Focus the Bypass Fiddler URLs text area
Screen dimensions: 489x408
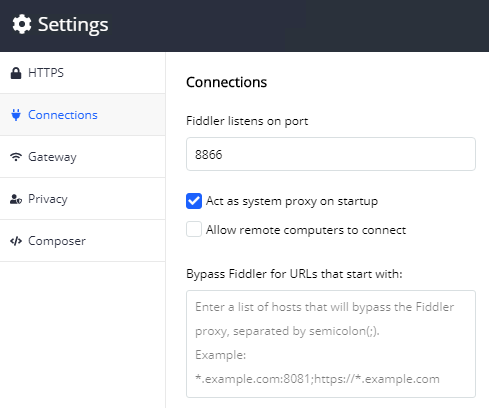(331, 344)
